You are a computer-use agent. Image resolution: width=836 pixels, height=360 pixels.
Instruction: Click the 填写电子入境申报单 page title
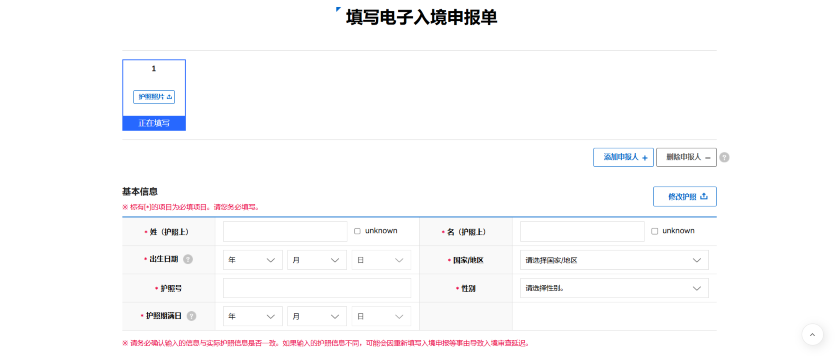[x=421, y=17]
